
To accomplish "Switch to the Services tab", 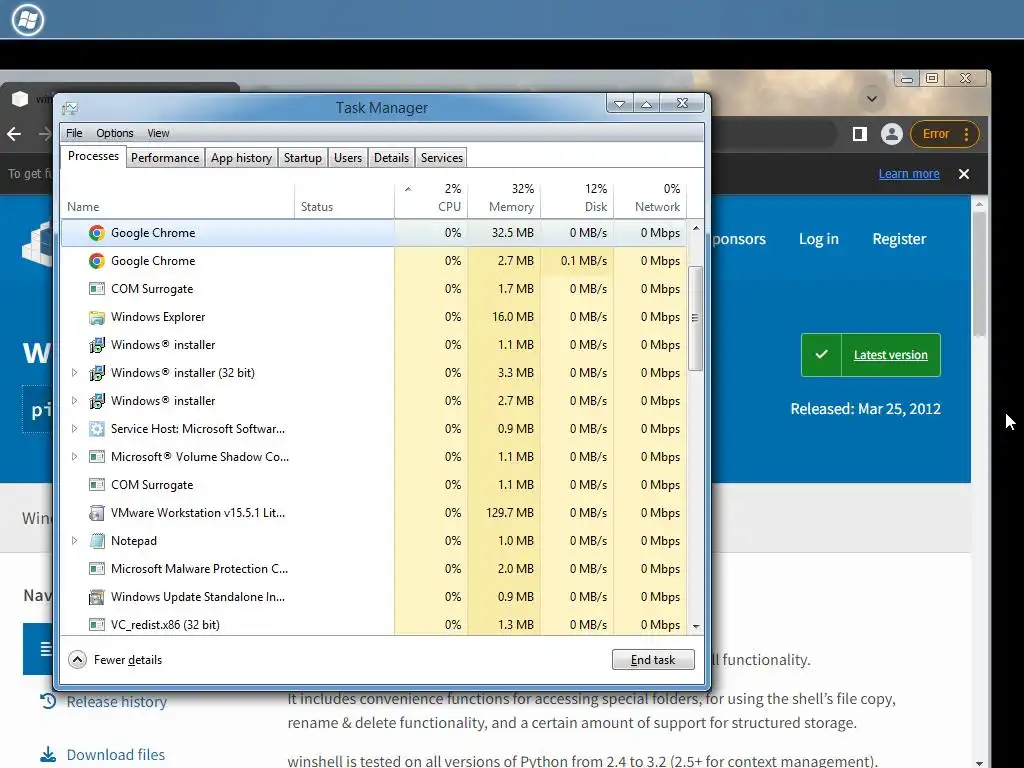I will 441,157.
